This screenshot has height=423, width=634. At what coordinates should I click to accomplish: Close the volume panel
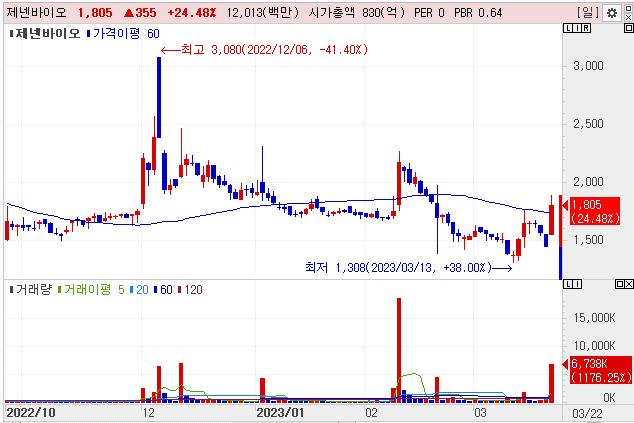pos(629,284)
